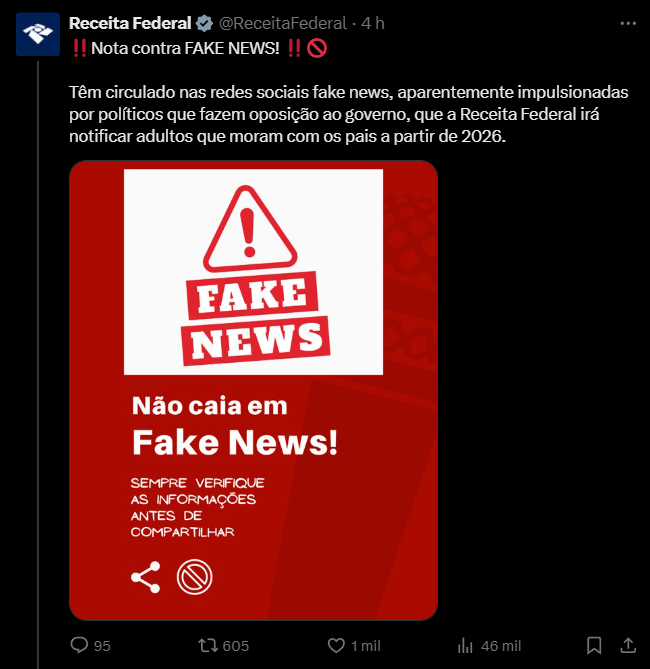Open the @ReceitaFederal handle link
The width and height of the screenshot is (650, 669).
283,23
